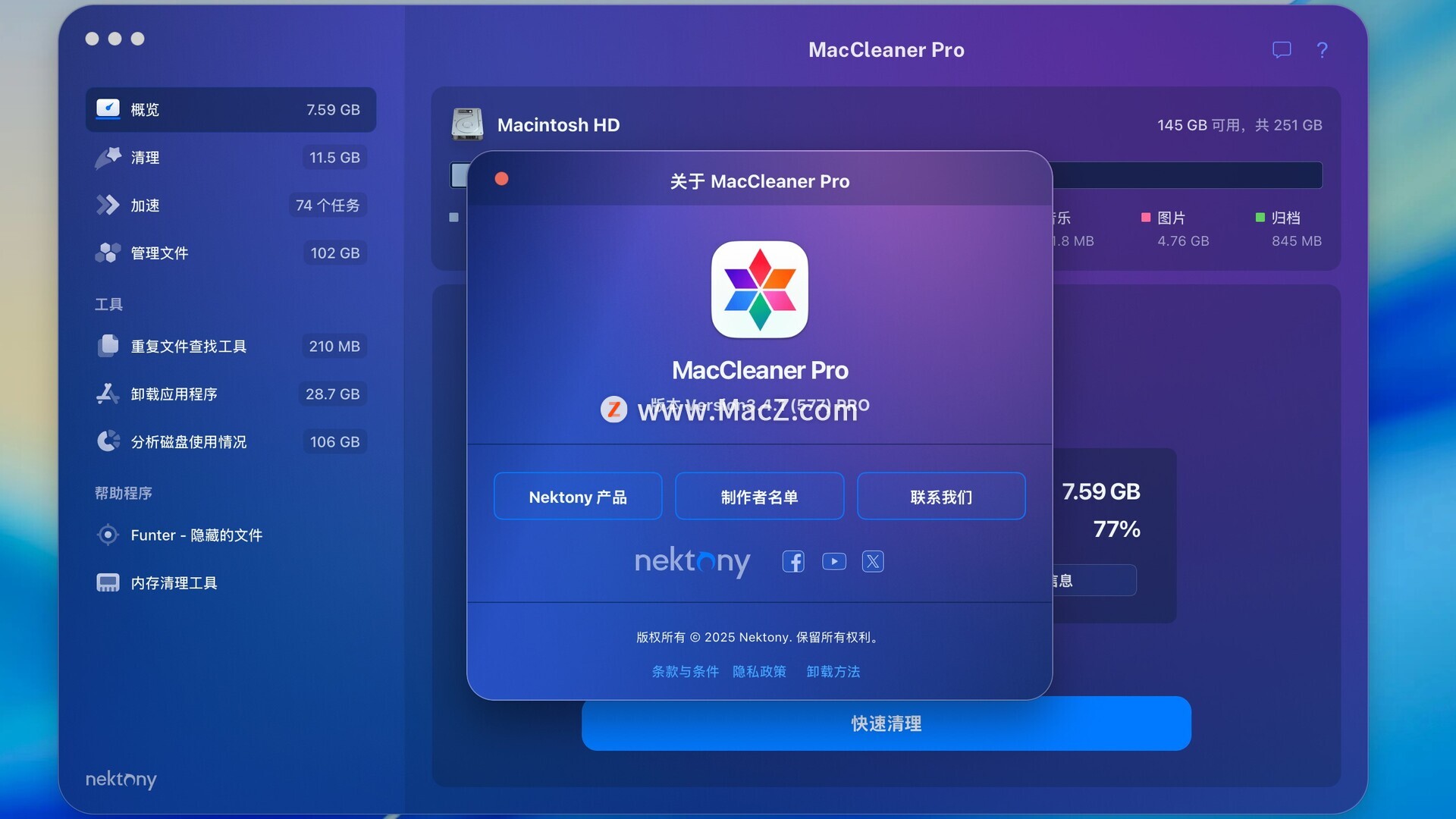Image resolution: width=1456 pixels, height=819 pixels.
Task: Click the MacCleaner Pro main window title
Action: pyautogui.click(x=886, y=50)
